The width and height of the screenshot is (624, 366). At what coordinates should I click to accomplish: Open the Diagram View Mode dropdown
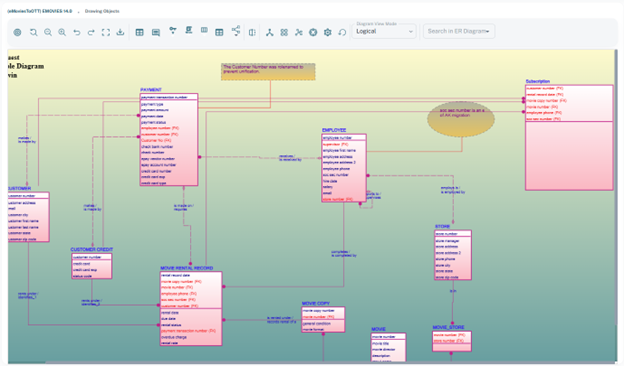coord(384,31)
